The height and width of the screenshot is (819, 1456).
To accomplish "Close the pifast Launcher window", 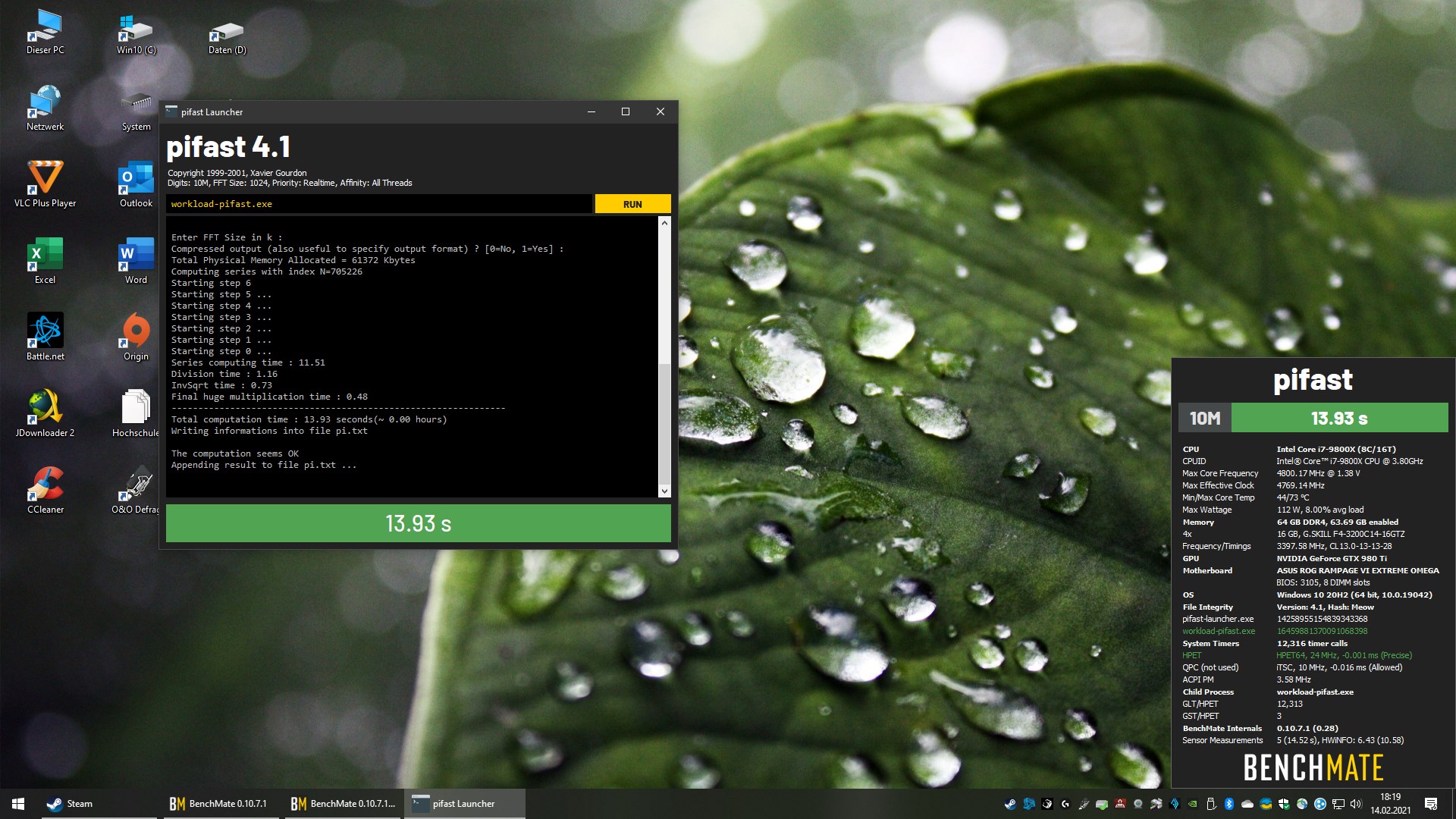I will [661, 111].
